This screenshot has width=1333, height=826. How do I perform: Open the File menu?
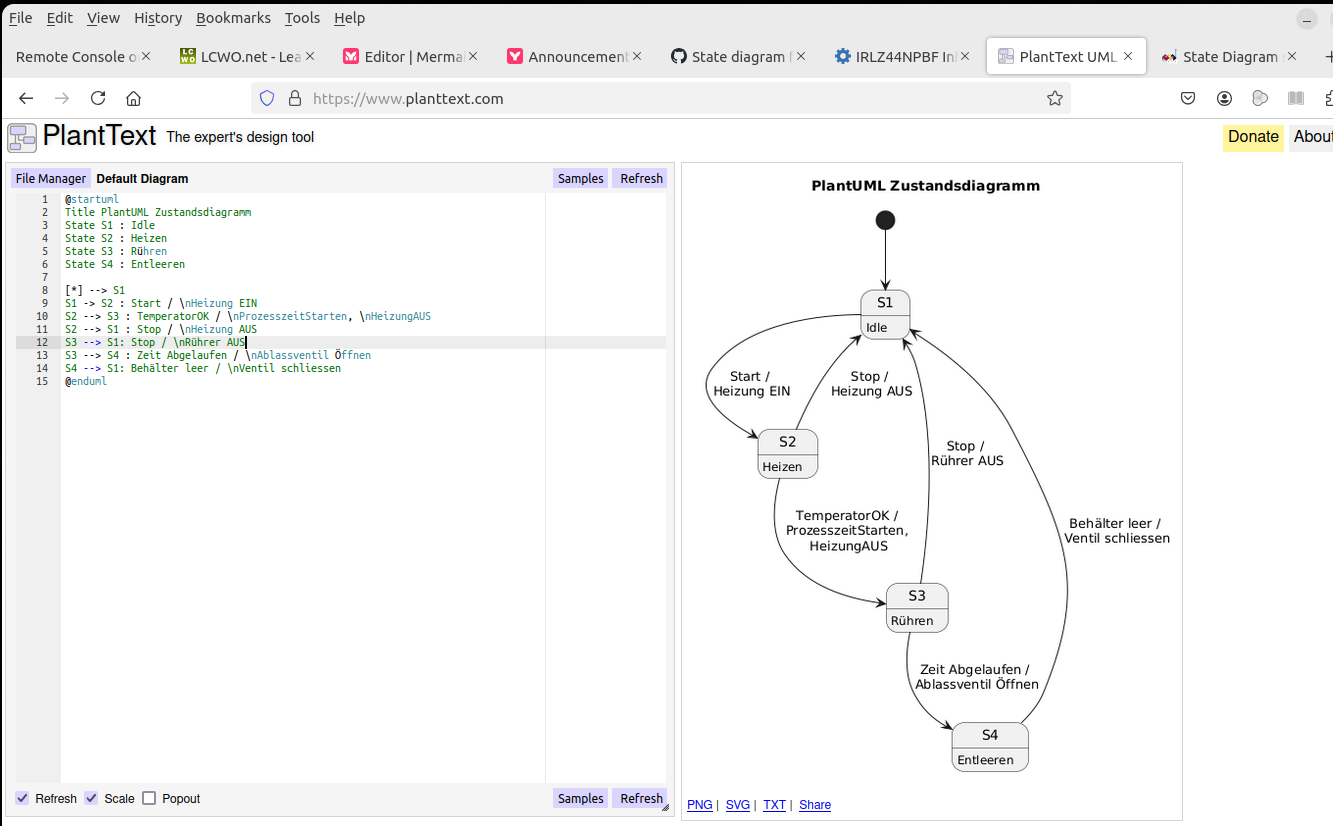point(20,18)
